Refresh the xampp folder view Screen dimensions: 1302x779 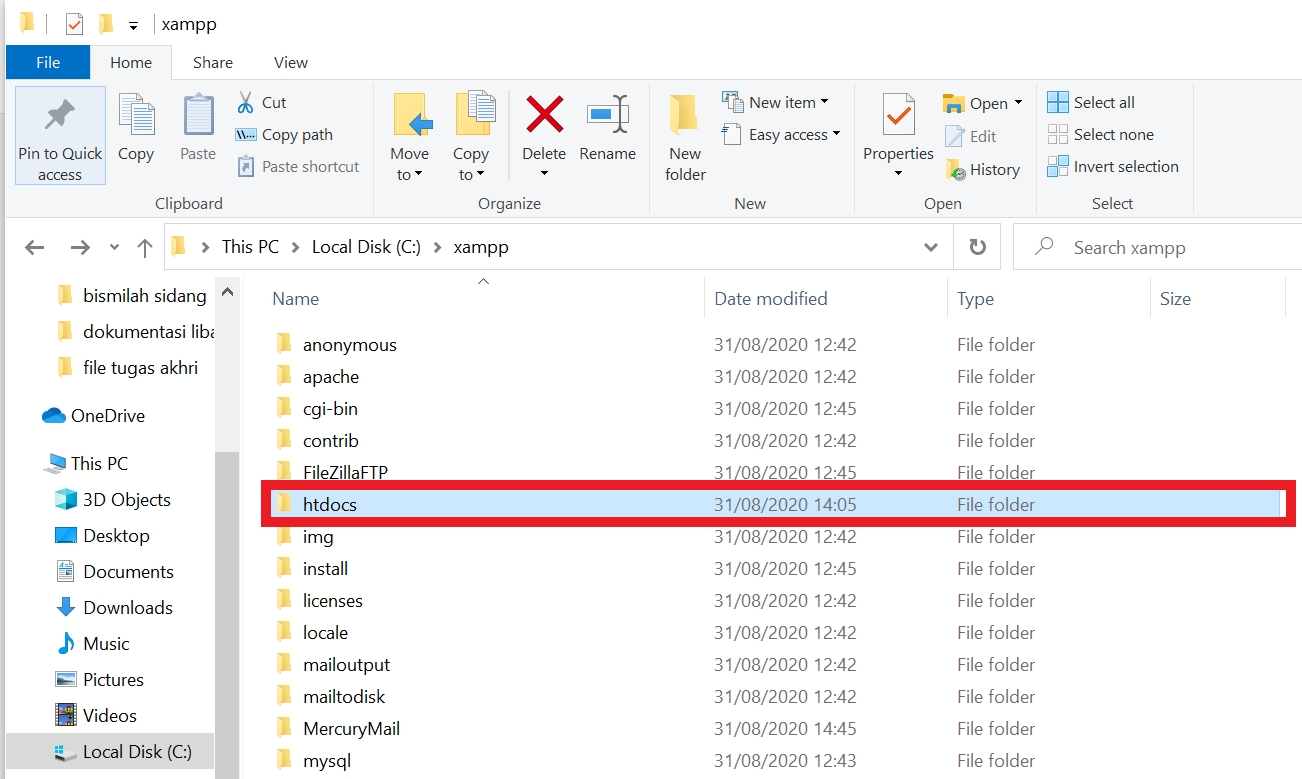978,247
